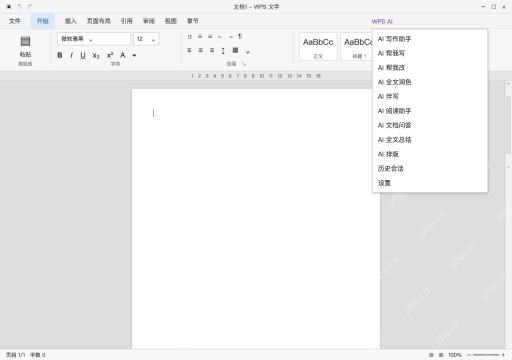Choose AI 帮我写 from menu
This screenshot has width=512, height=360.
(430, 53)
